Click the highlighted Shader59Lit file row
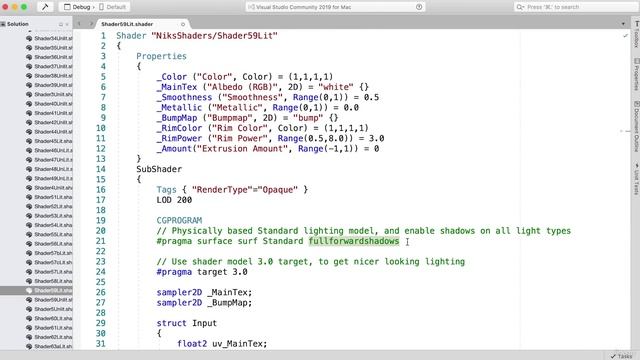Screen dimensions: 640x360 (x=36, y=291)
